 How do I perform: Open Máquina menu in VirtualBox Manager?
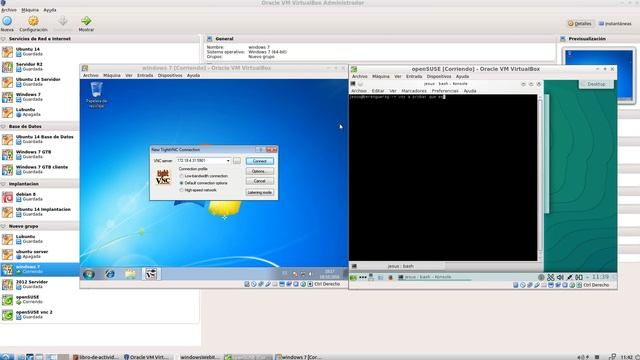(x=30, y=10)
